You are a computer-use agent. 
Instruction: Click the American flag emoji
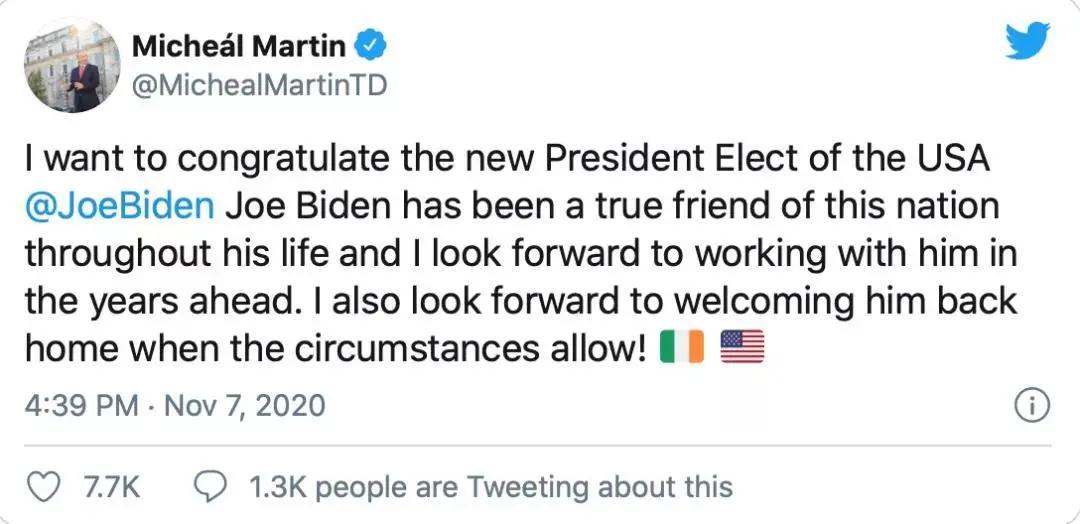click(741, 348)
